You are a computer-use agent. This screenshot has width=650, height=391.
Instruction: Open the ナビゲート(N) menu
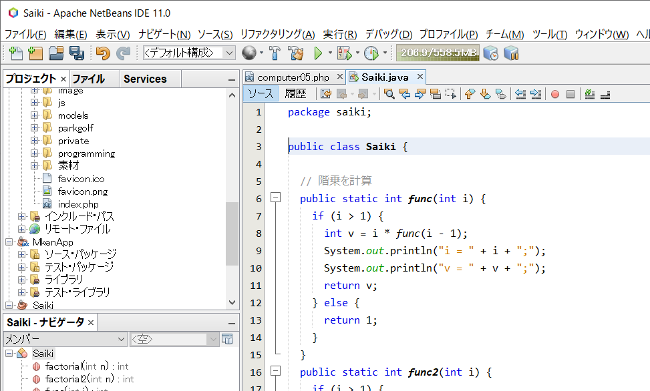164,34
